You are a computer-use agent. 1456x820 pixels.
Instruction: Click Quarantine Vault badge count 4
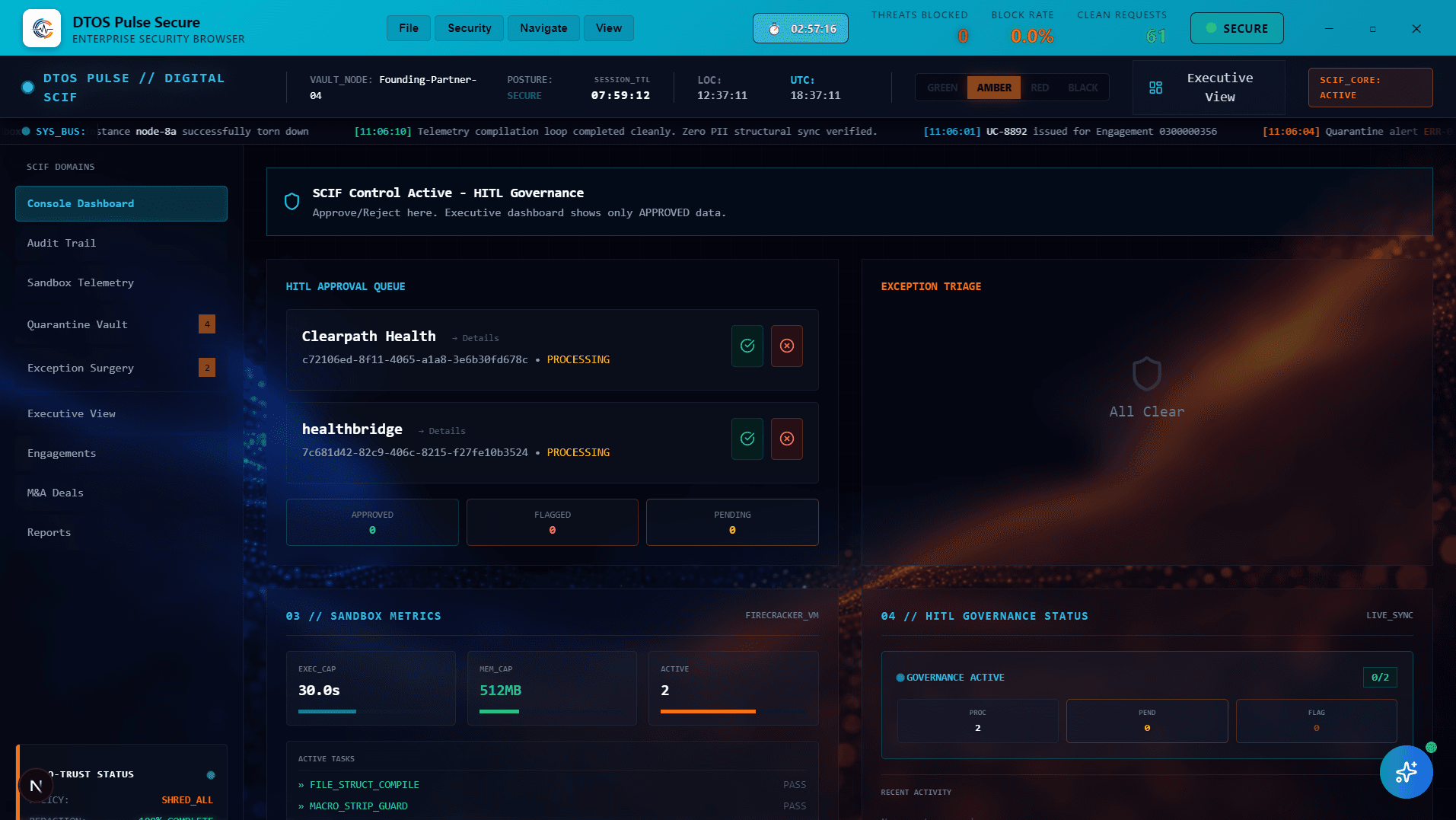[x=207, y=324]
